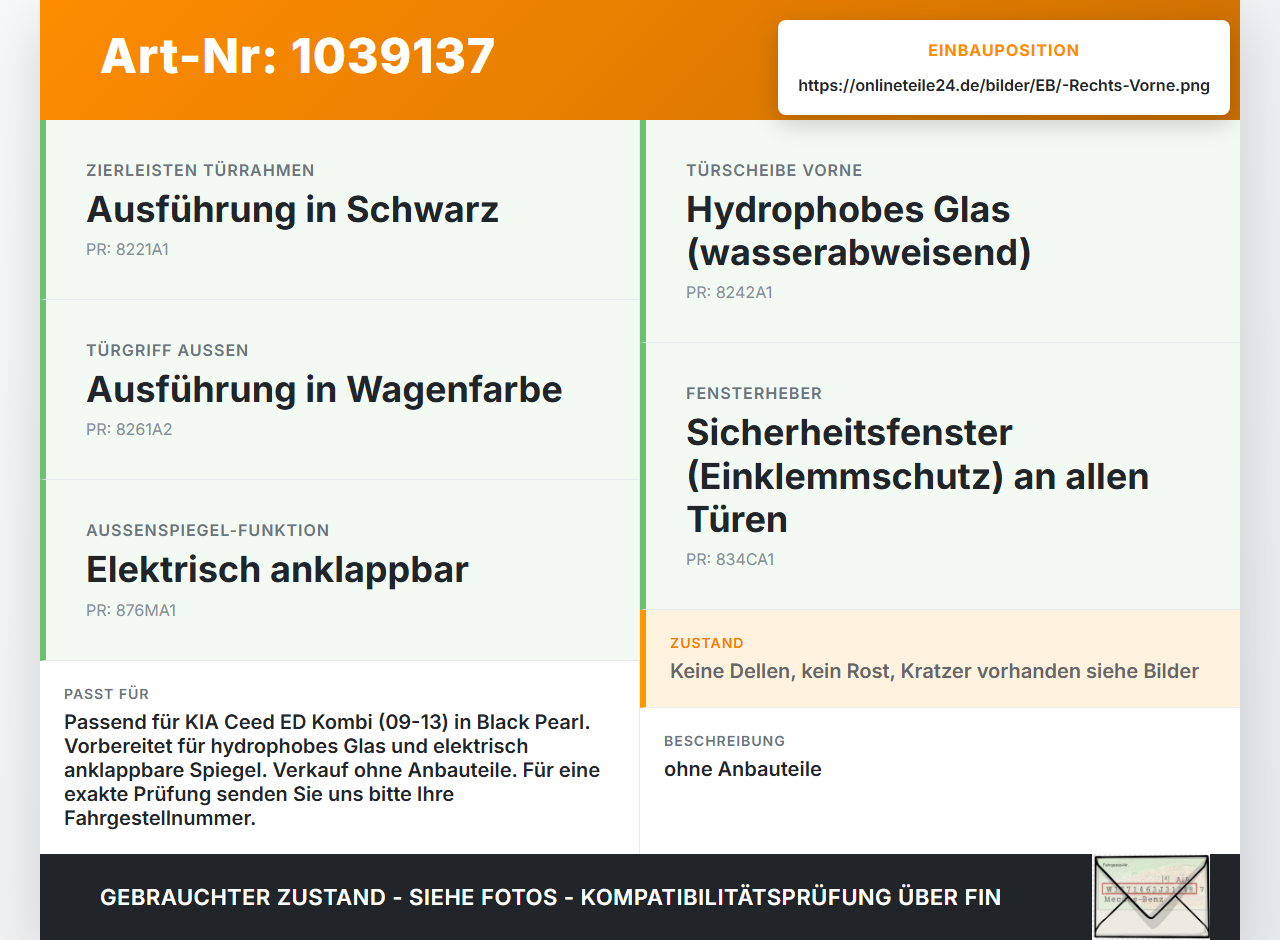
Task: Click the PR: 8242A1 code
Action: (729, 292)
